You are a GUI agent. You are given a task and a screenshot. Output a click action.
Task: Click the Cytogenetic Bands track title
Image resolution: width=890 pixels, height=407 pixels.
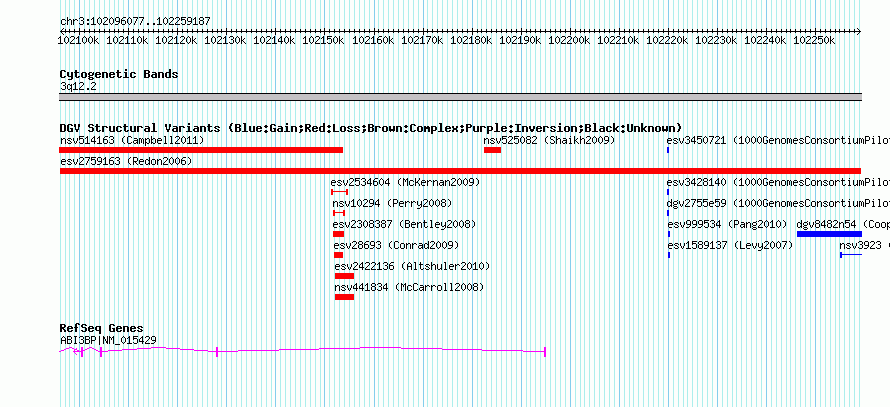point(119,74)
